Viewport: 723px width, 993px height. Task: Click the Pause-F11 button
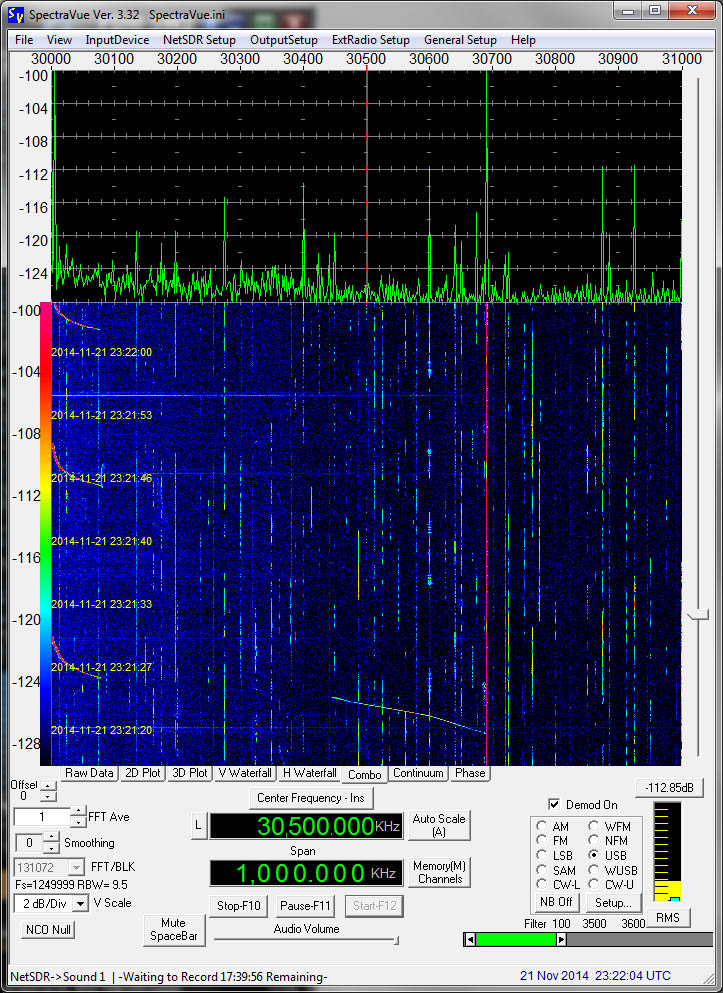[305, 906]
